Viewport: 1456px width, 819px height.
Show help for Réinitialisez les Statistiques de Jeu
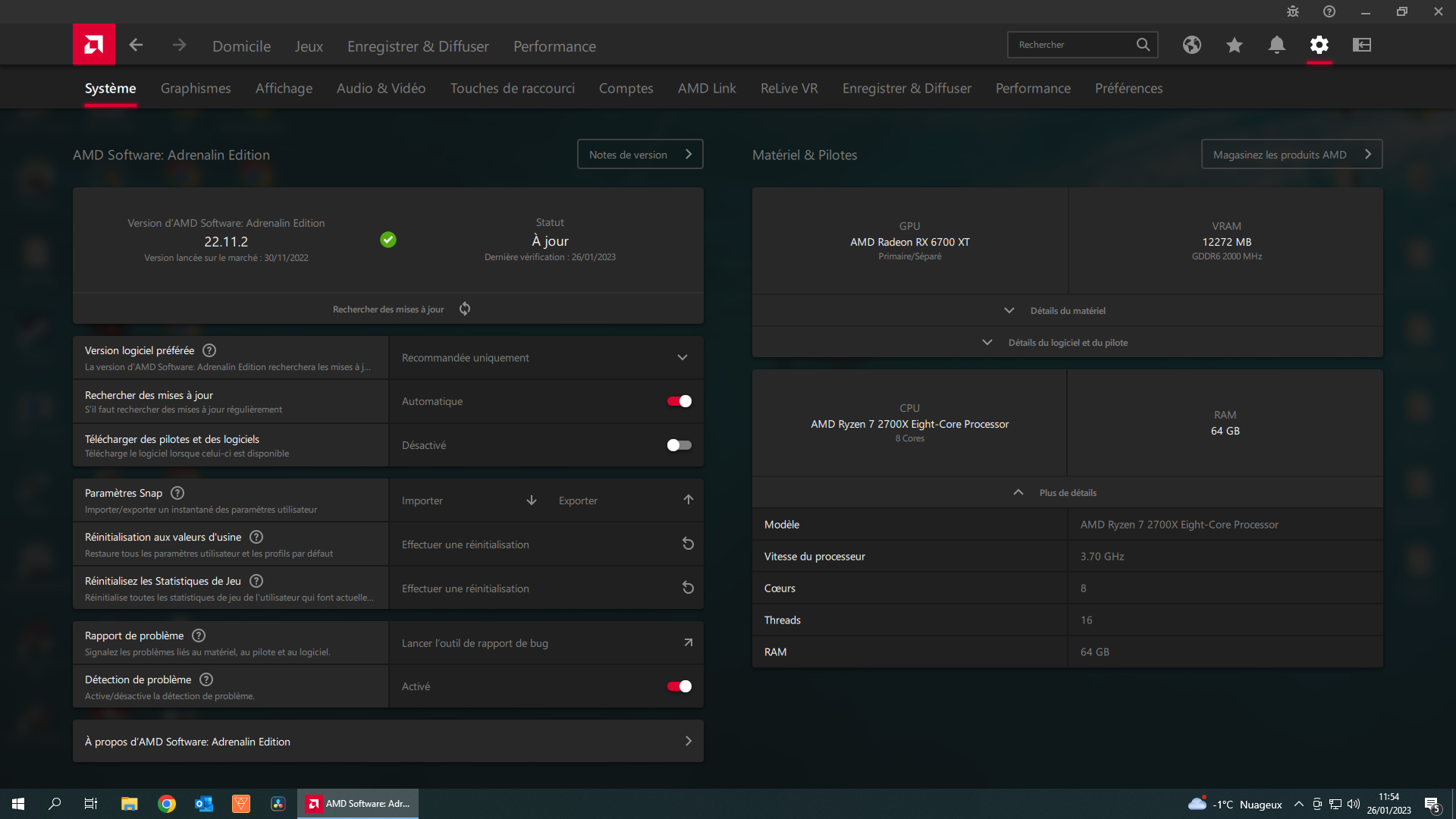[x=256, y=581]
